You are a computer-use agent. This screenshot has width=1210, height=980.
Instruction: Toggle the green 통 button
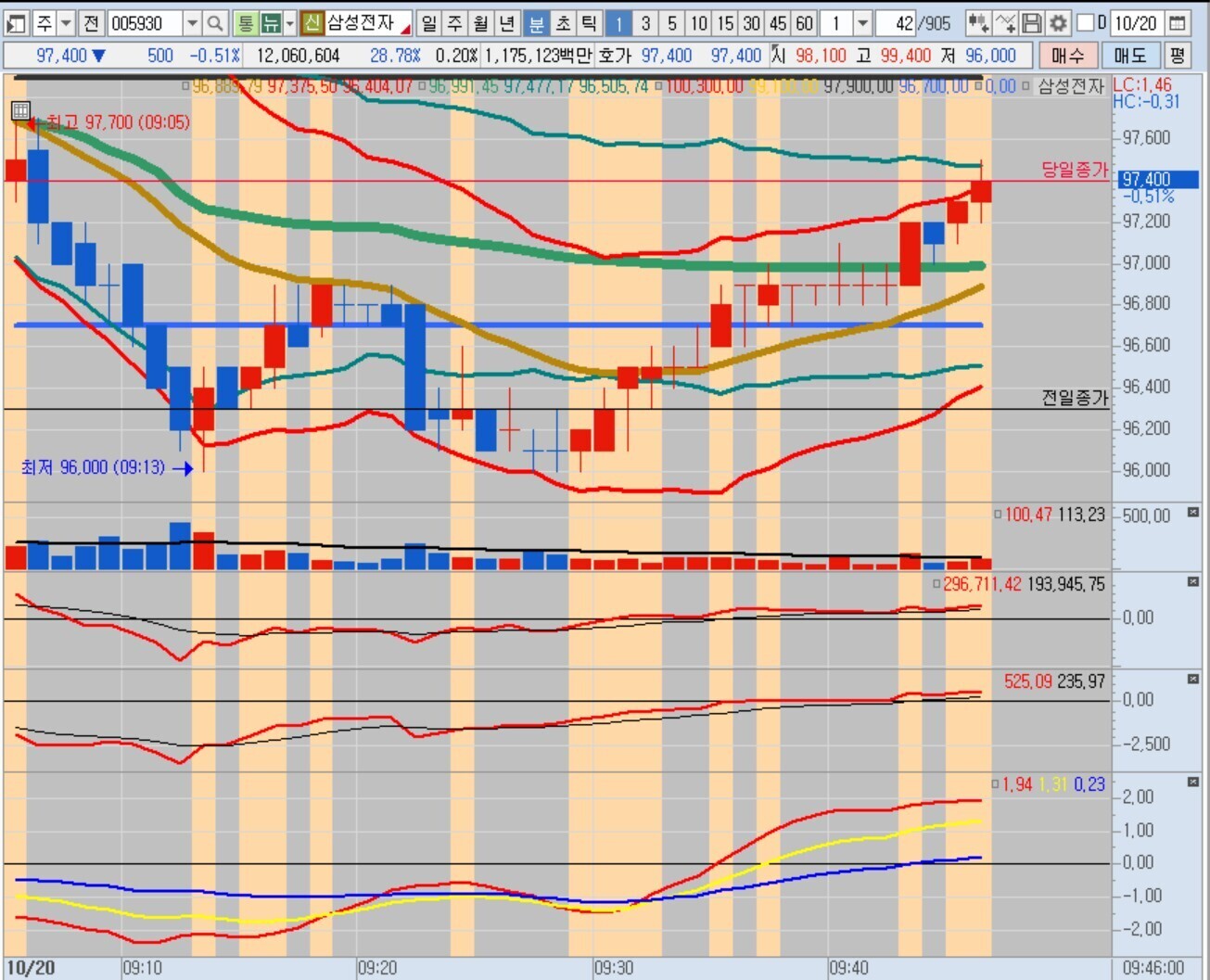(x=245, y=23)
